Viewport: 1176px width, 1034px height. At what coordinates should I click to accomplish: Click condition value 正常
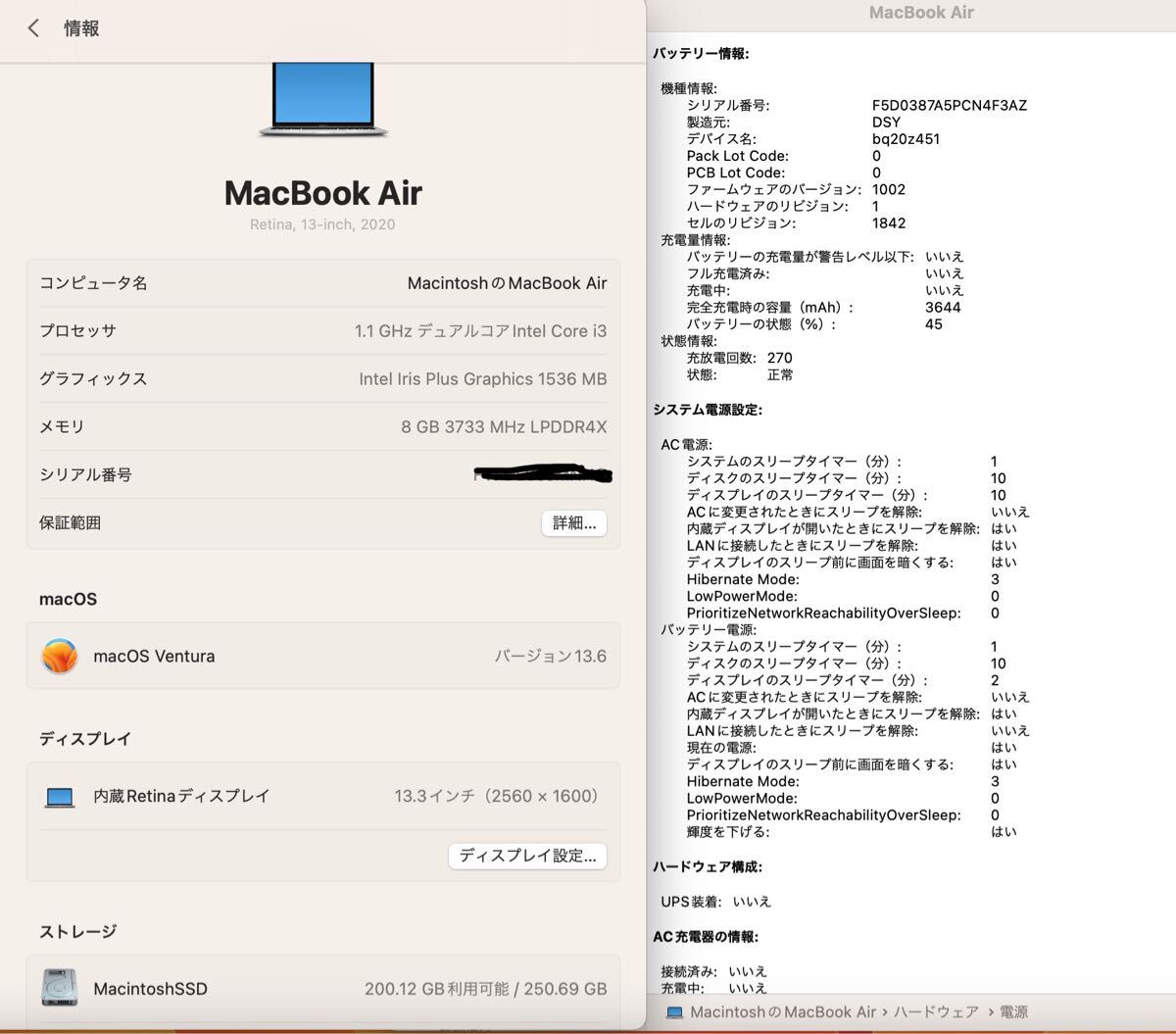pos(780,375)
